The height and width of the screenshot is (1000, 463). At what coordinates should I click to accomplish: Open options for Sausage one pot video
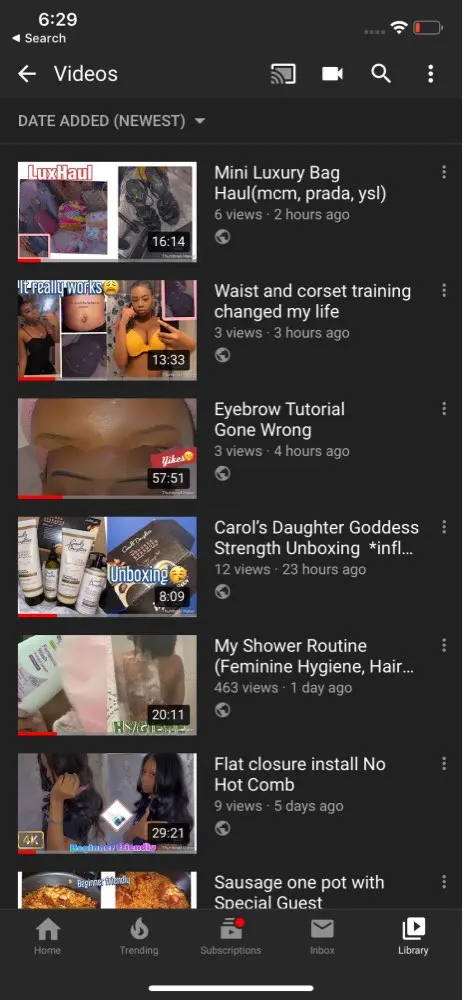(x=444, y=882)
